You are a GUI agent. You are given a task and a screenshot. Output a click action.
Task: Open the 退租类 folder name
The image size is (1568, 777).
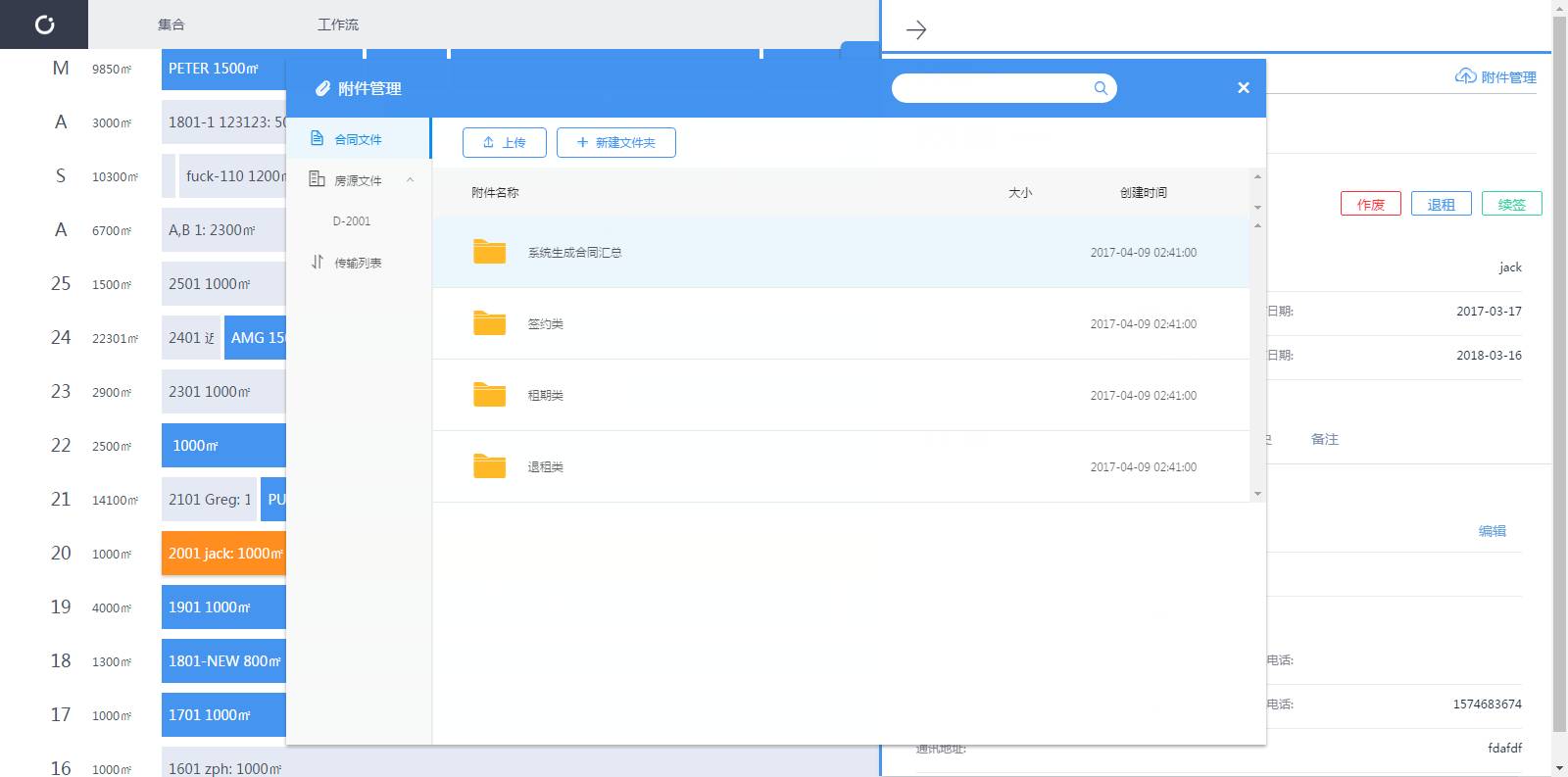click(546, 467)
